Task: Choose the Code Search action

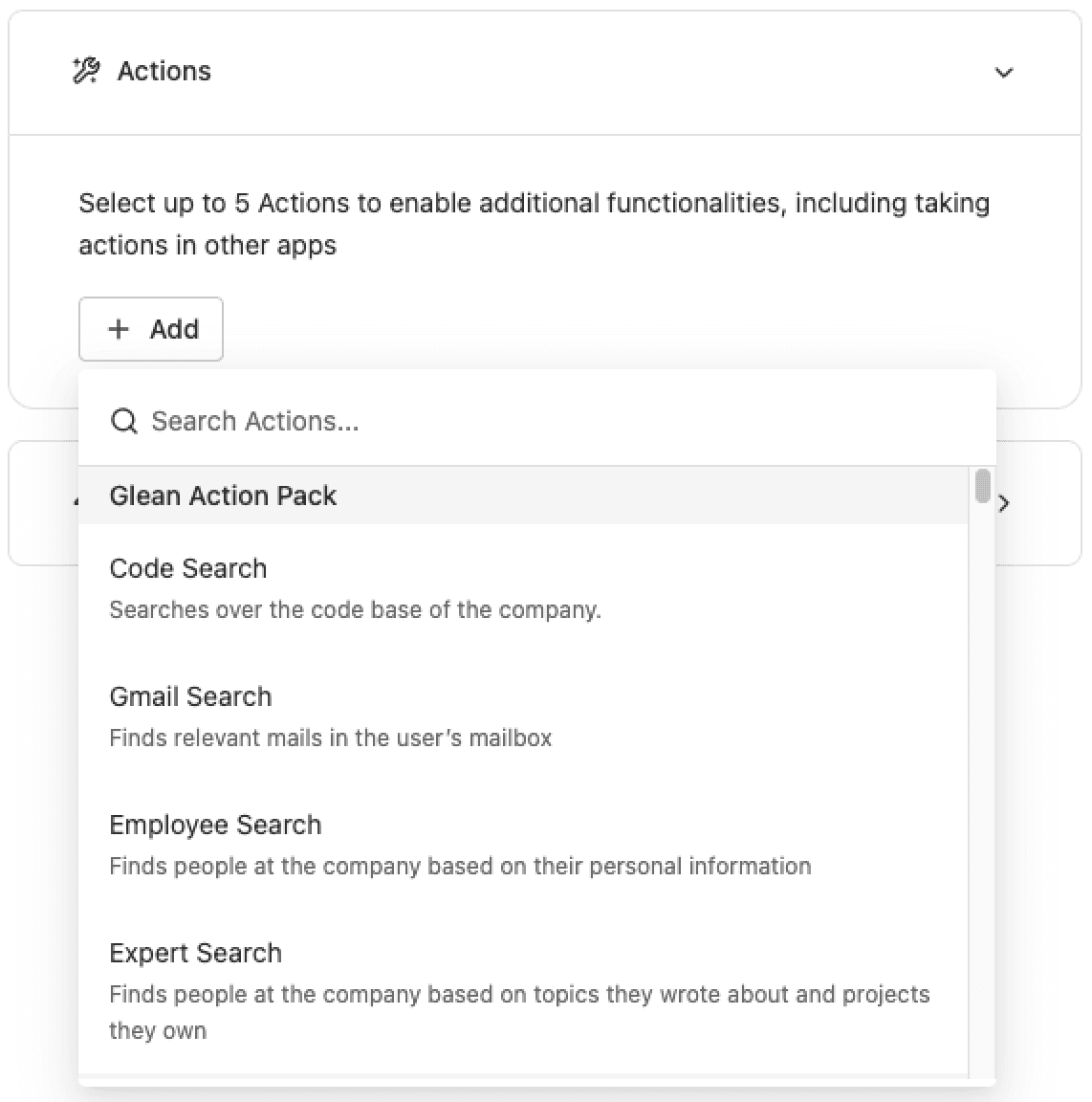Action: point(523,588)
